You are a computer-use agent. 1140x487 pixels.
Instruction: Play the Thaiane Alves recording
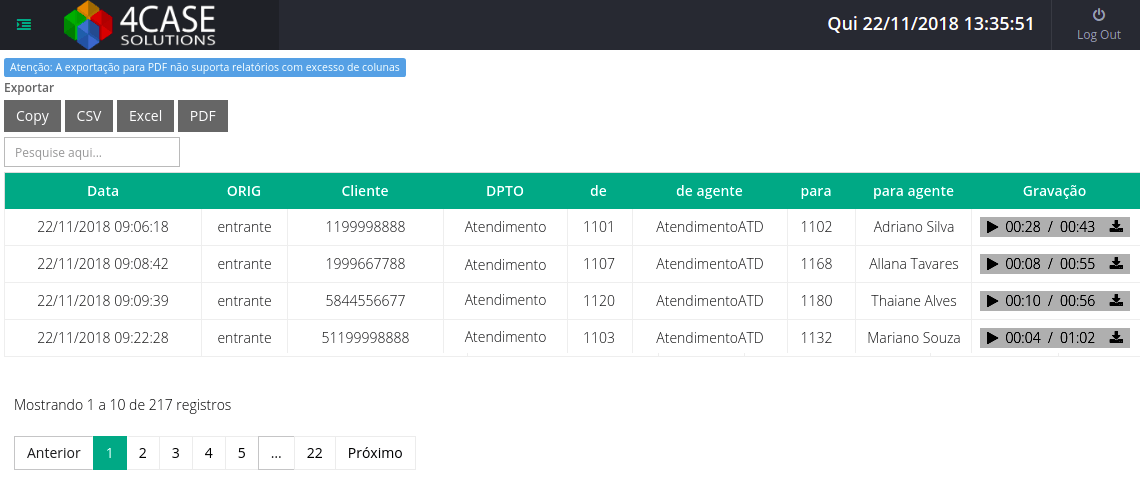[992, 301]
